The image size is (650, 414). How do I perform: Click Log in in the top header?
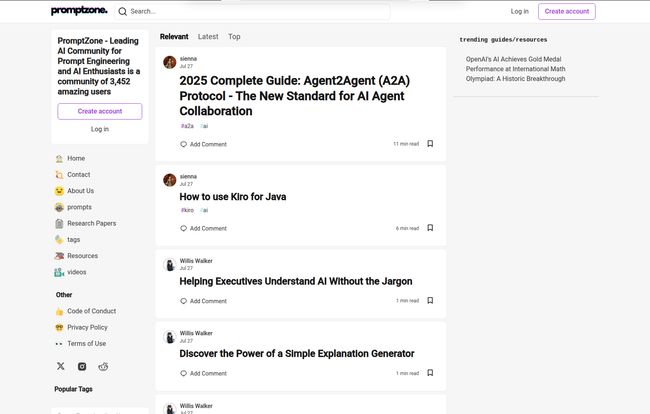tap(519, 11)
